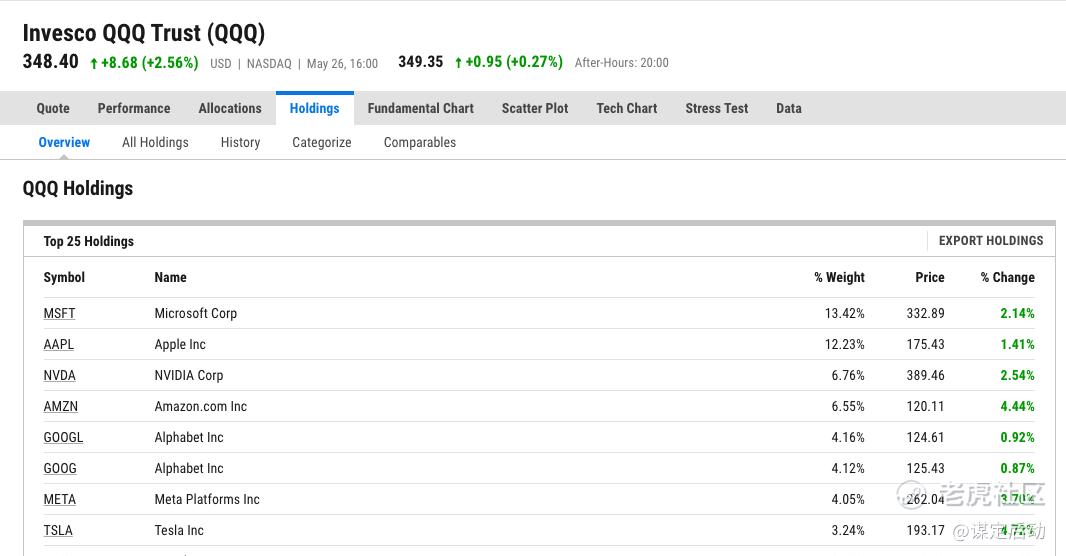Switch to the Performance tab

134,108
